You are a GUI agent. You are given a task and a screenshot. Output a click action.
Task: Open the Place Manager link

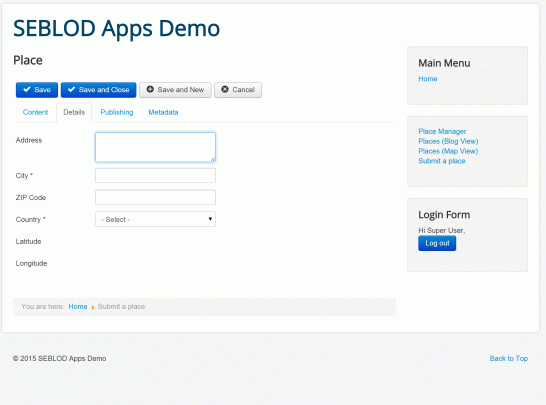click(442, 131)
